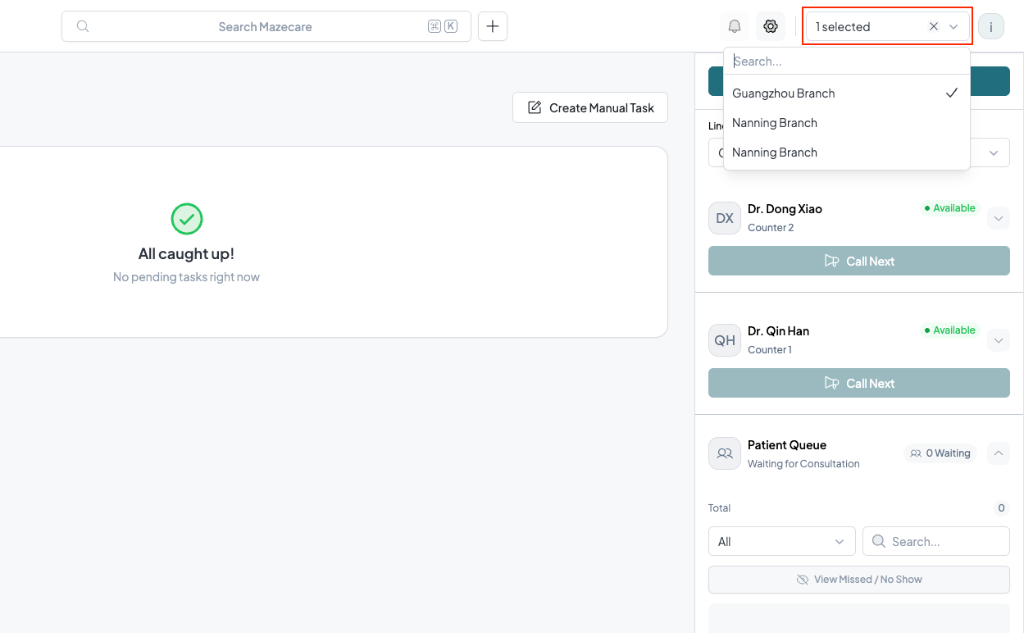Click the info icon at top right
Image resolution: width=1024 pixels, height=633 pixels.
pos(991,27)
